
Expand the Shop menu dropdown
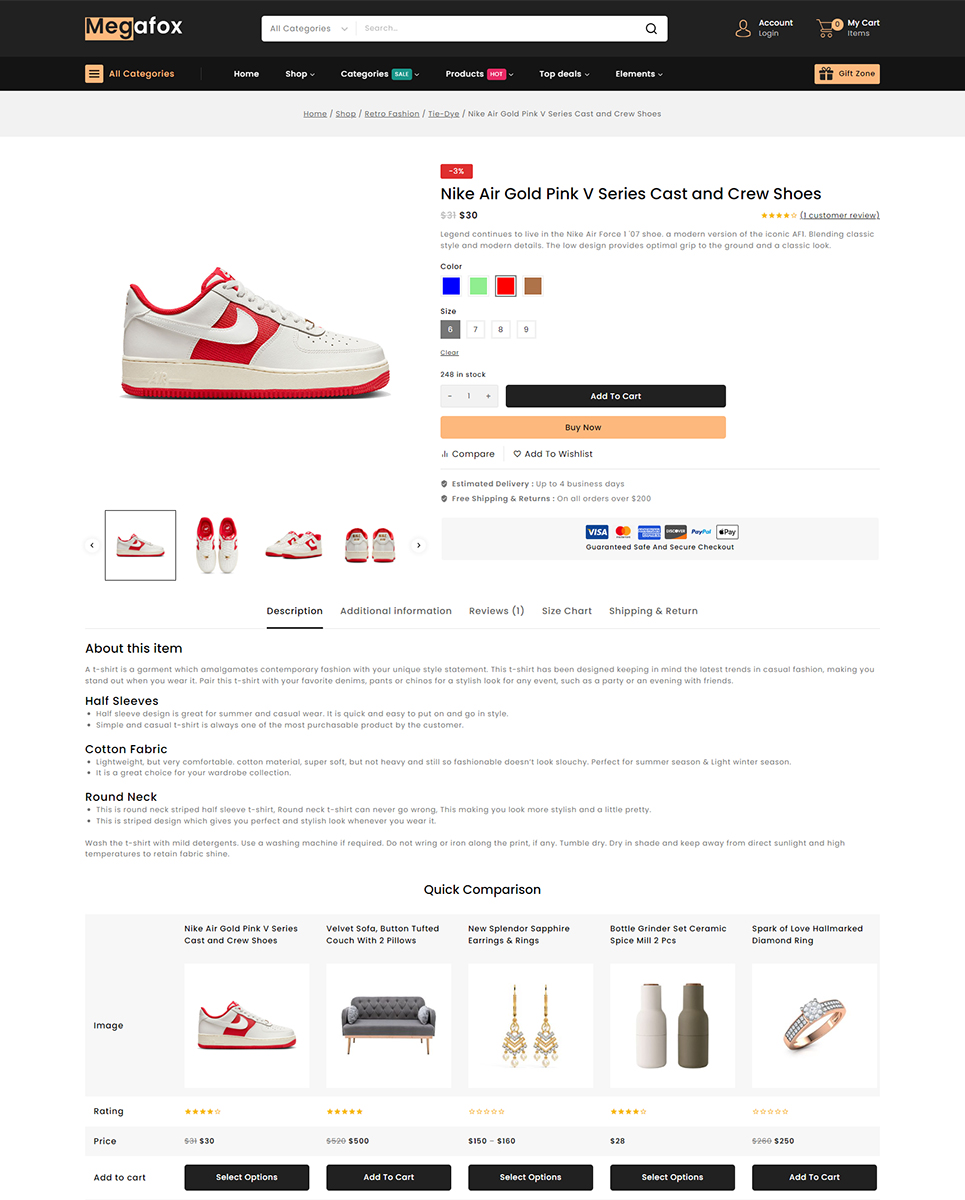coord(300,74)
